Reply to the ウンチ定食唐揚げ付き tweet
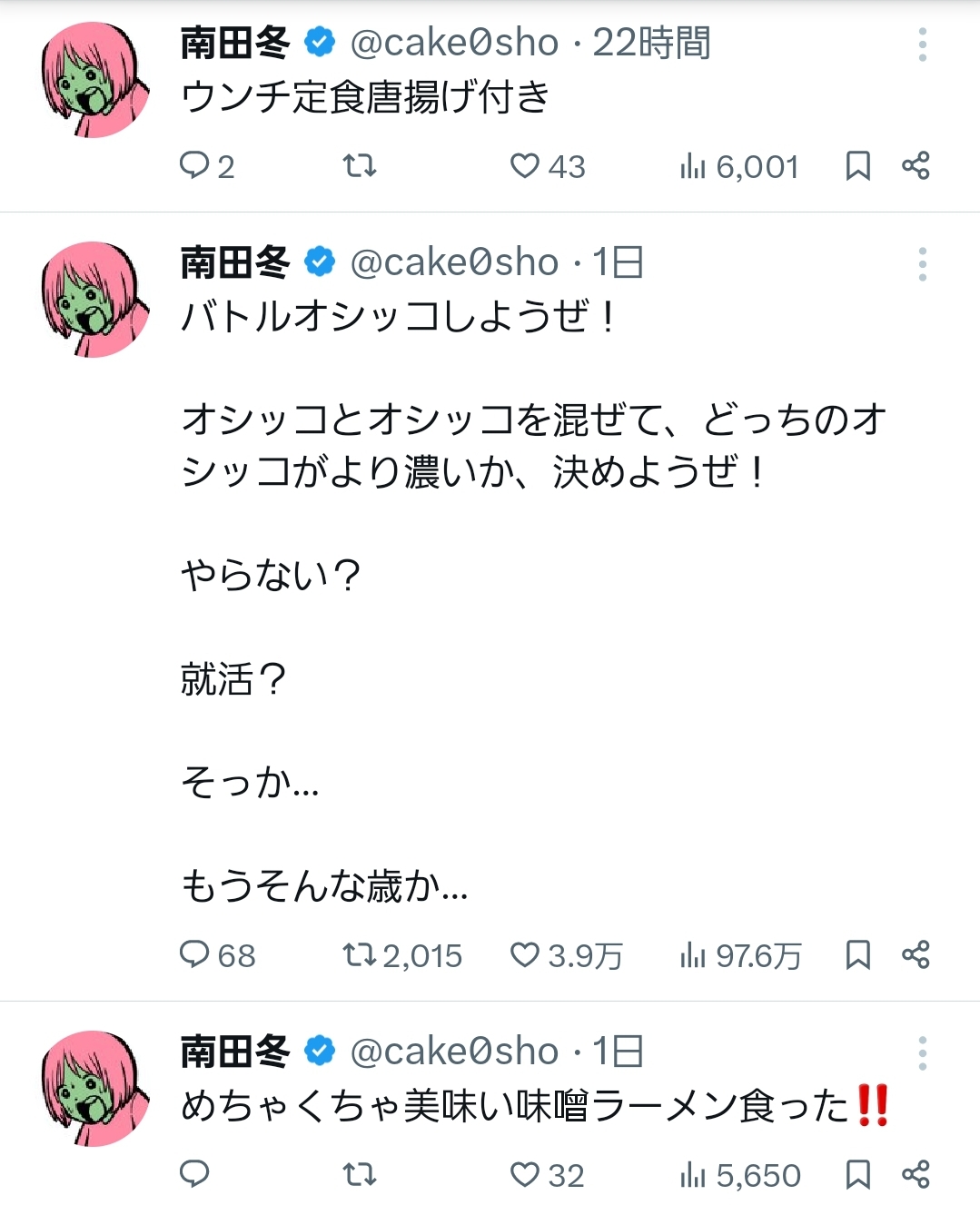 (x=194, y=165)
